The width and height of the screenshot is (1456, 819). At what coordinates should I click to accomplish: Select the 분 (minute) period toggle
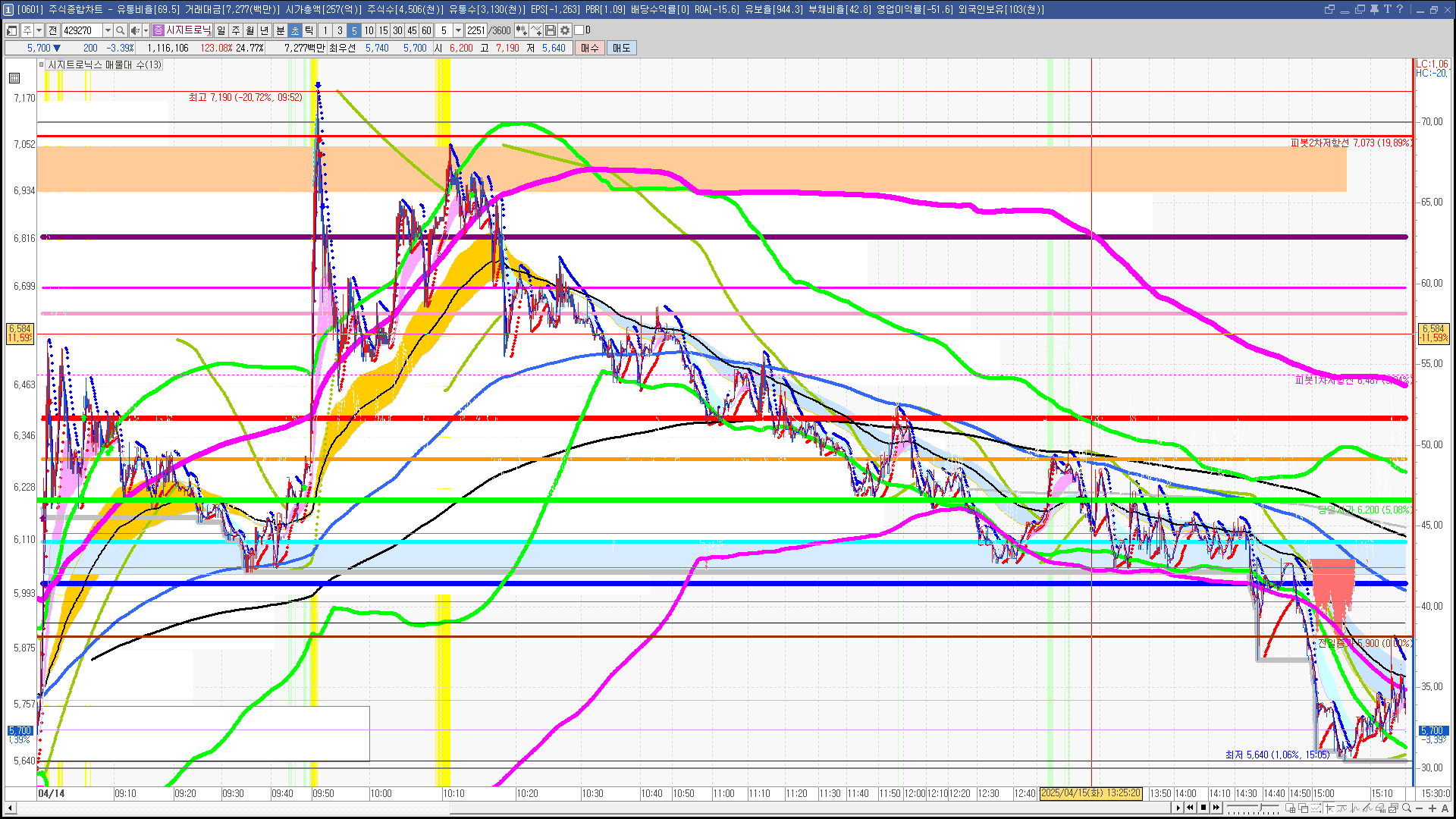pyautogui.click(x=280, y=30)
